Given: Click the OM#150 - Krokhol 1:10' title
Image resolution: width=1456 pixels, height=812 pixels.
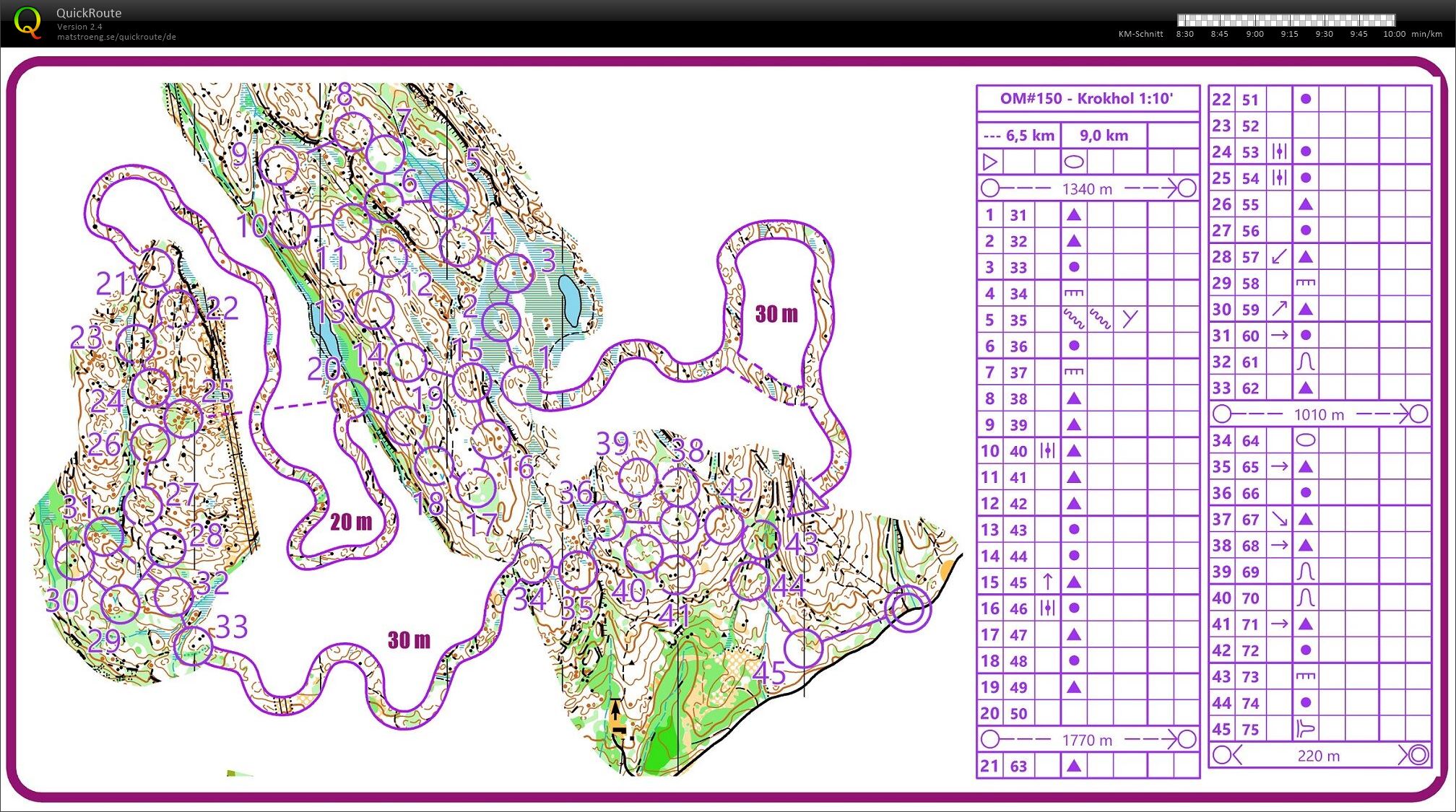Looking at the screenshot, I should 1086,98.
